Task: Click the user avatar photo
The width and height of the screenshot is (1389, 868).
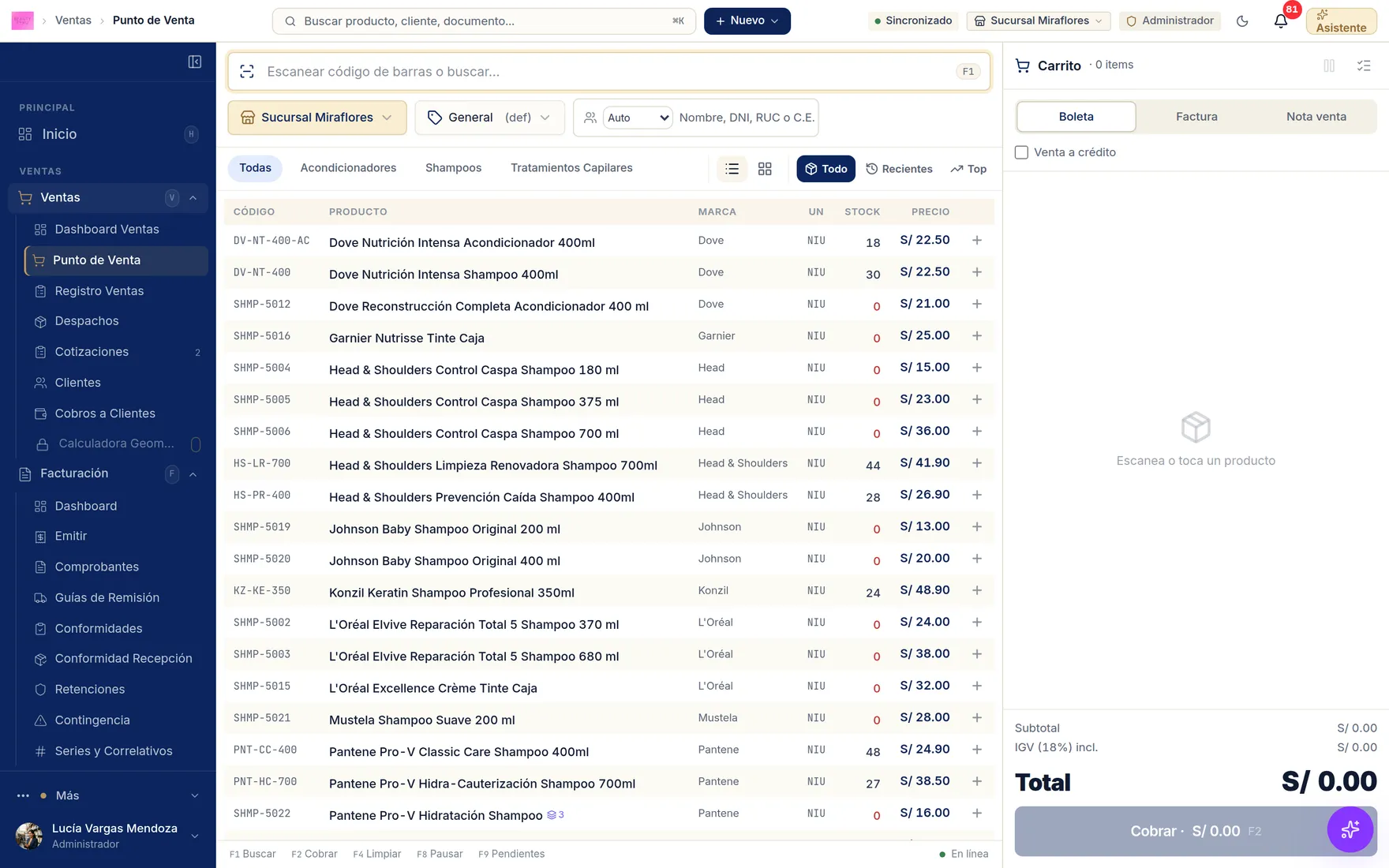Action: pyautogui.click(x=29, y=836)
